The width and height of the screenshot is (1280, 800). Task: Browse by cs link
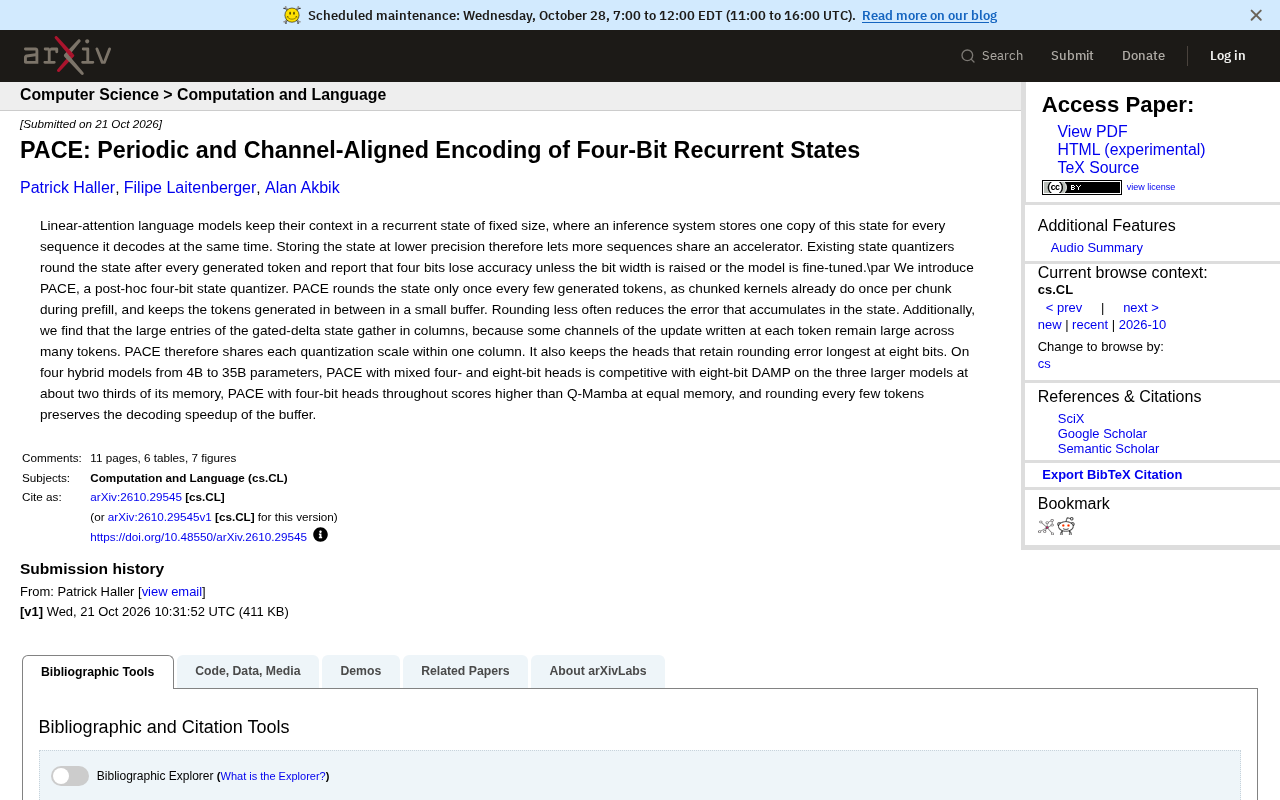1044,364
